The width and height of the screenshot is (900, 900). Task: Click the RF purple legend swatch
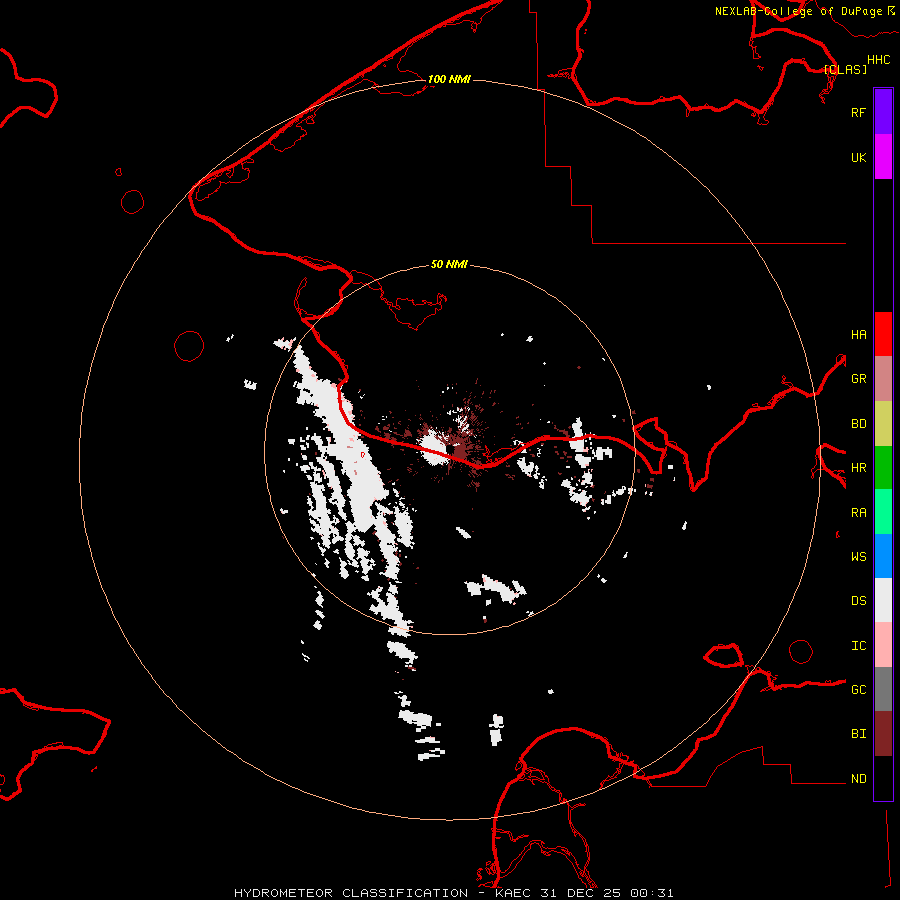[x=883, y=112]
